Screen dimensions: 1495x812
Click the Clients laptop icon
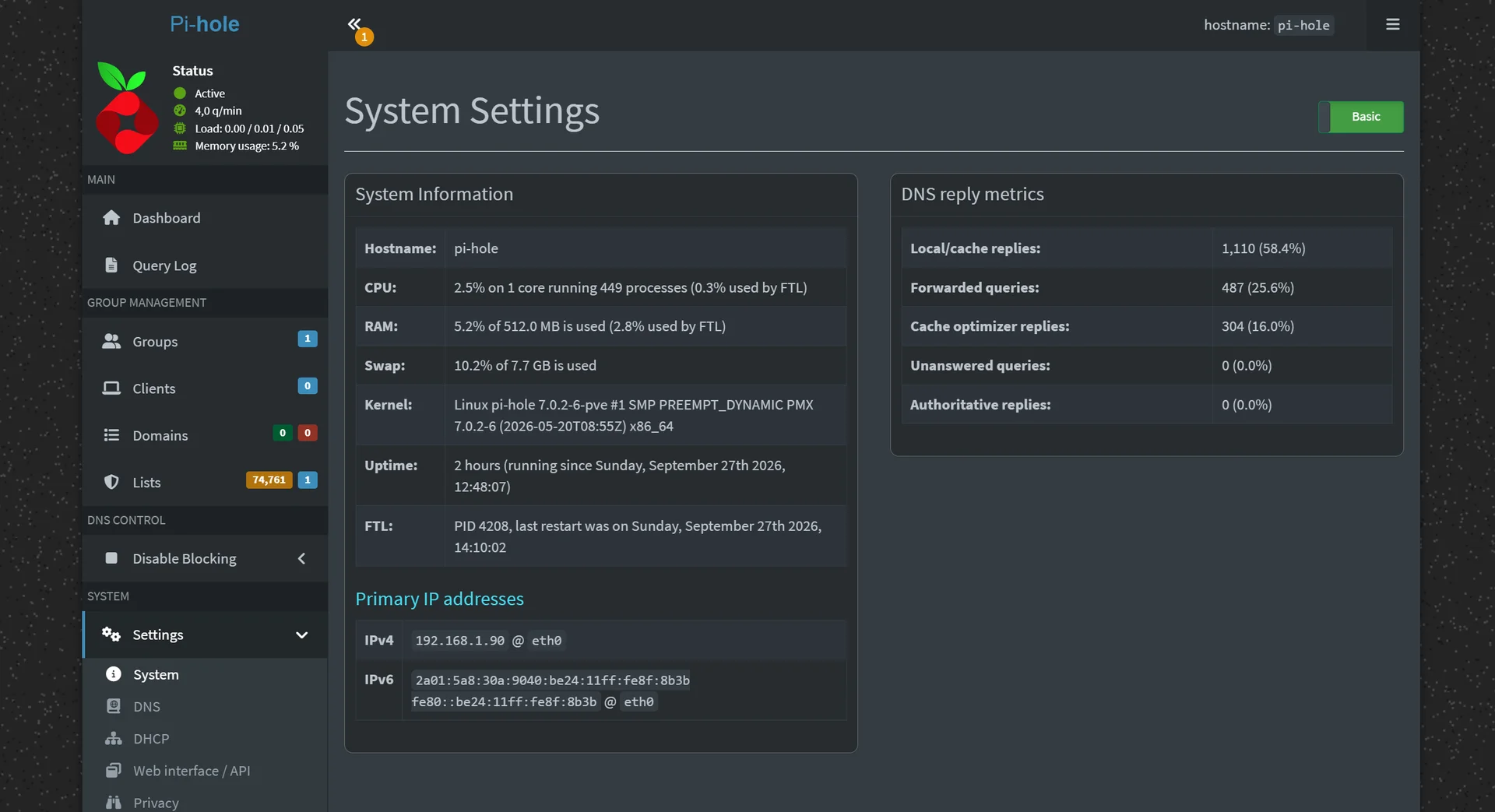111,388
